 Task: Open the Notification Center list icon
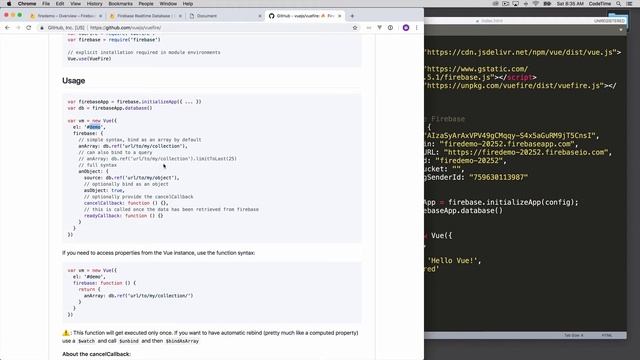pyautogui.click(x=630, y=4)
